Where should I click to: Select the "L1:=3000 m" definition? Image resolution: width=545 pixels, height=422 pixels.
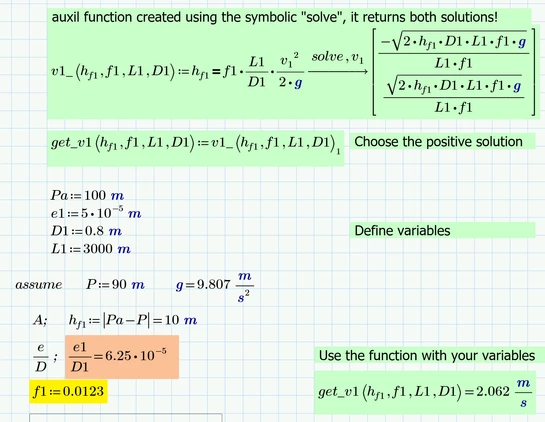pyautogui.click(x=91, y=249)
